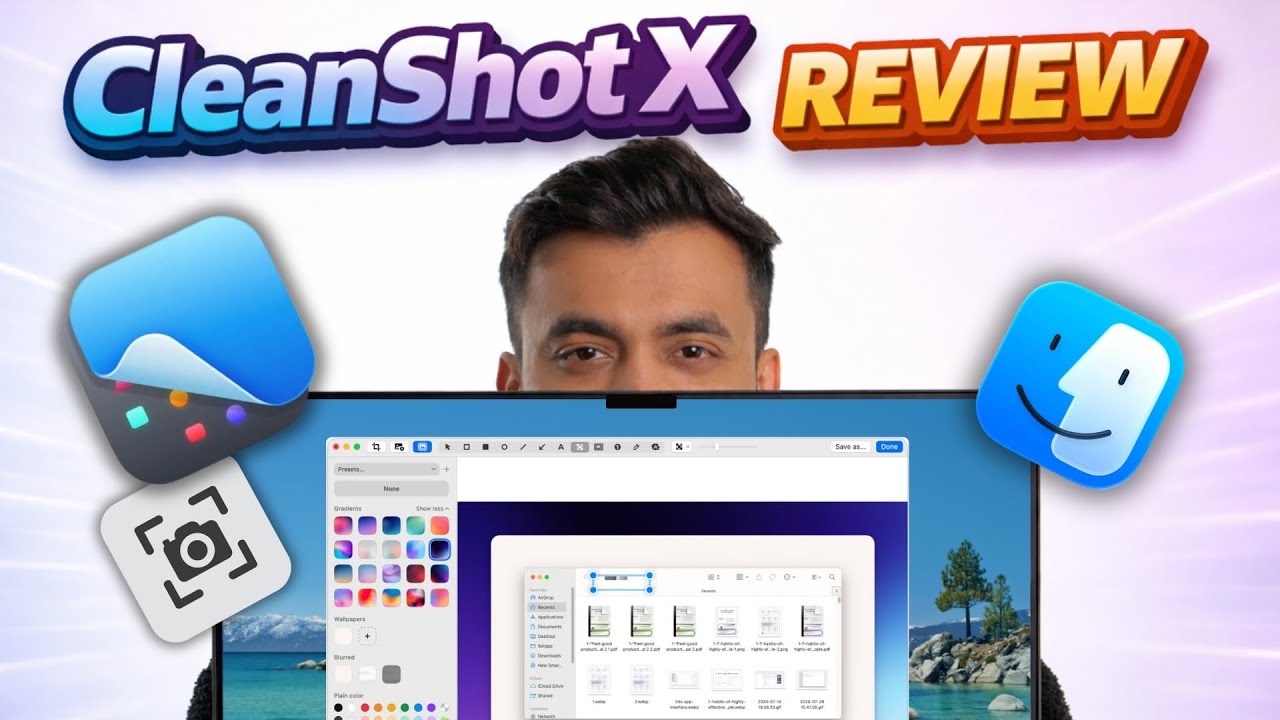
Task: Click the tag icon in Finder toolbar
Action: (772, 577)
